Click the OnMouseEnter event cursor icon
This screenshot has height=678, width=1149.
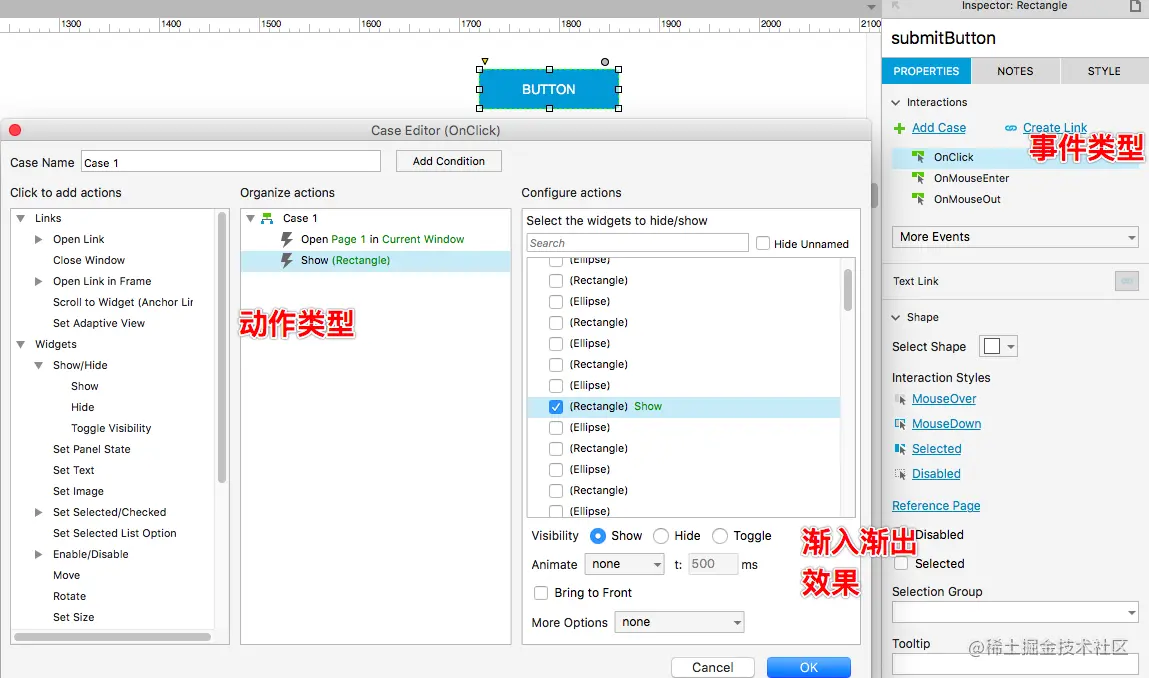[918, 178]
